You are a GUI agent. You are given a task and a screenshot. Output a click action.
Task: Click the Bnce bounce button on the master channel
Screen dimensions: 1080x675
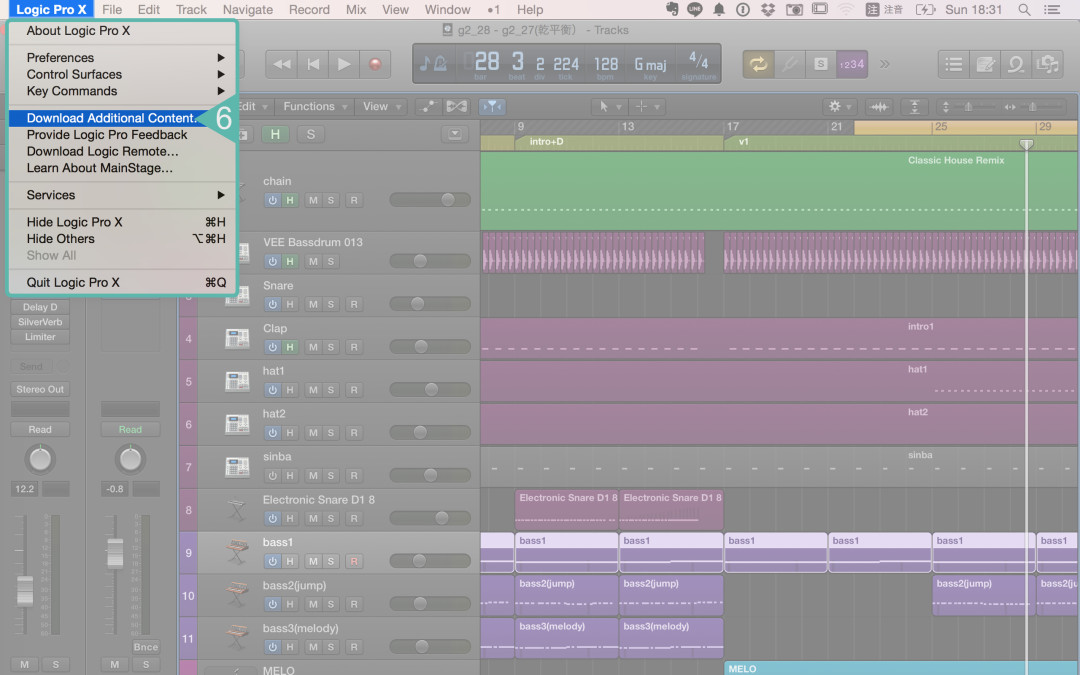point(146,647)
